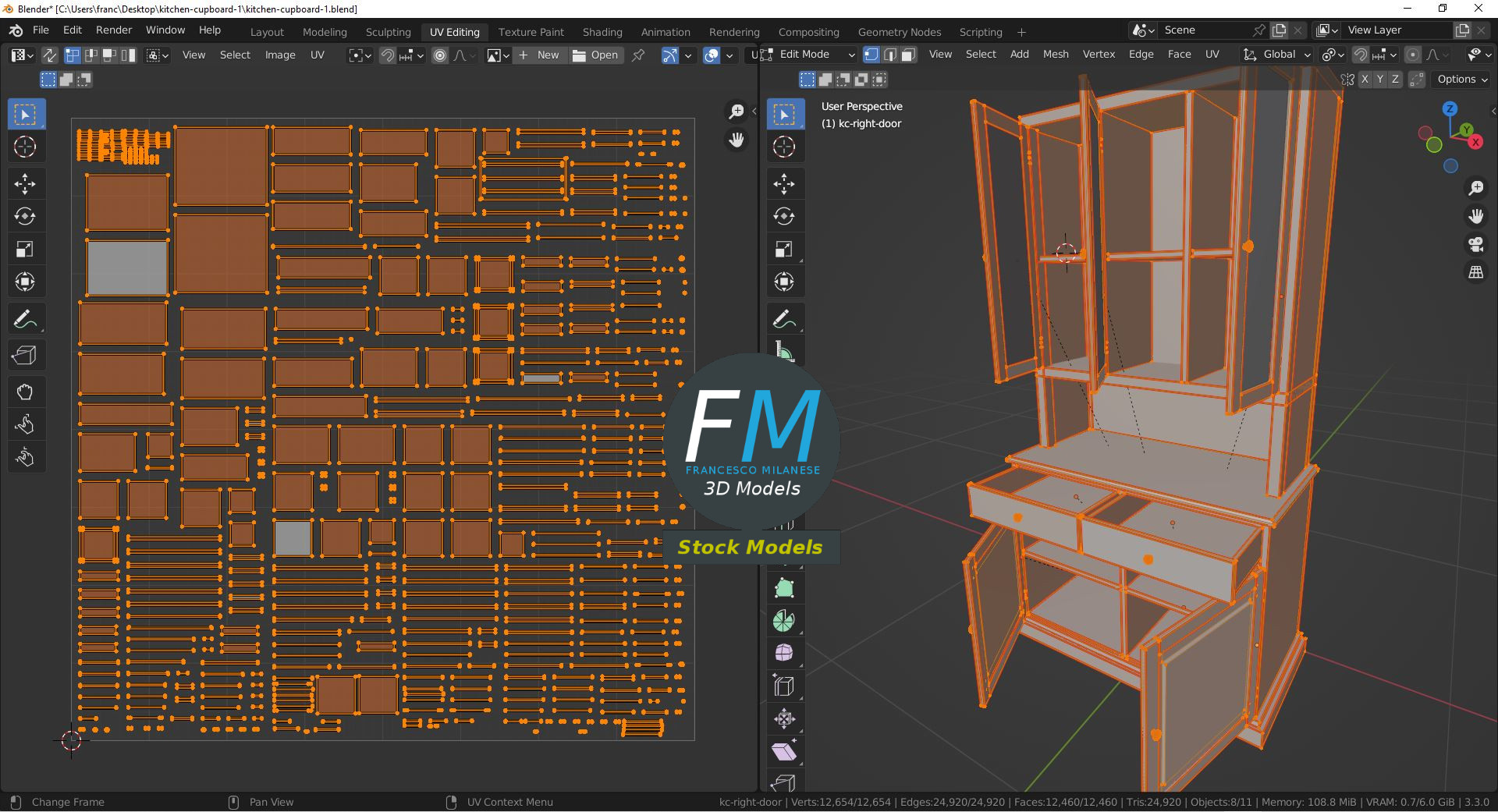Select the Move tool in UV editor
This screenshot has height=812, width=1498.
[x=25, y=184]
